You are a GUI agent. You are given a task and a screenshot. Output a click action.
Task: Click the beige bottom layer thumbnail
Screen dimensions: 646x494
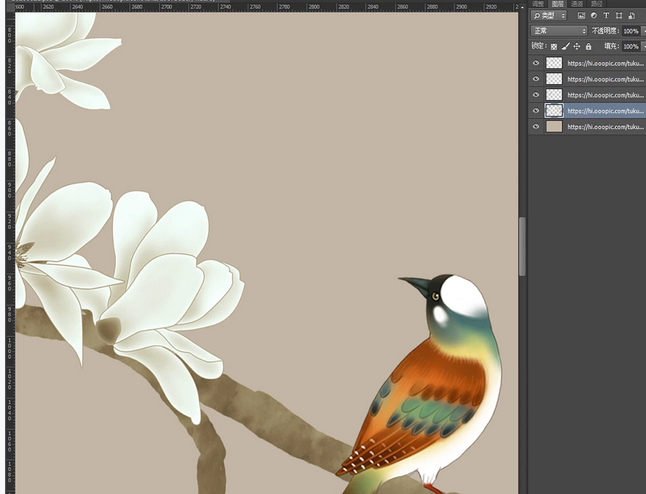pyautogui.click(x=554, y=127)
